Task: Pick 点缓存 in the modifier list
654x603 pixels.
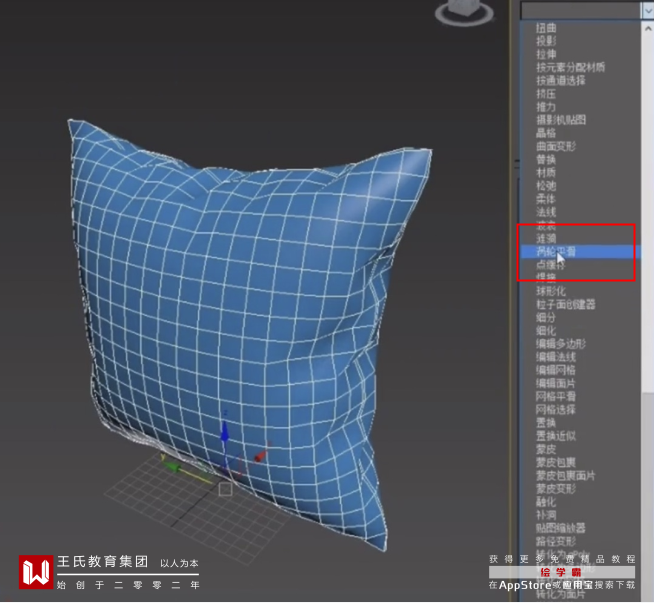Action: (551, 265)
